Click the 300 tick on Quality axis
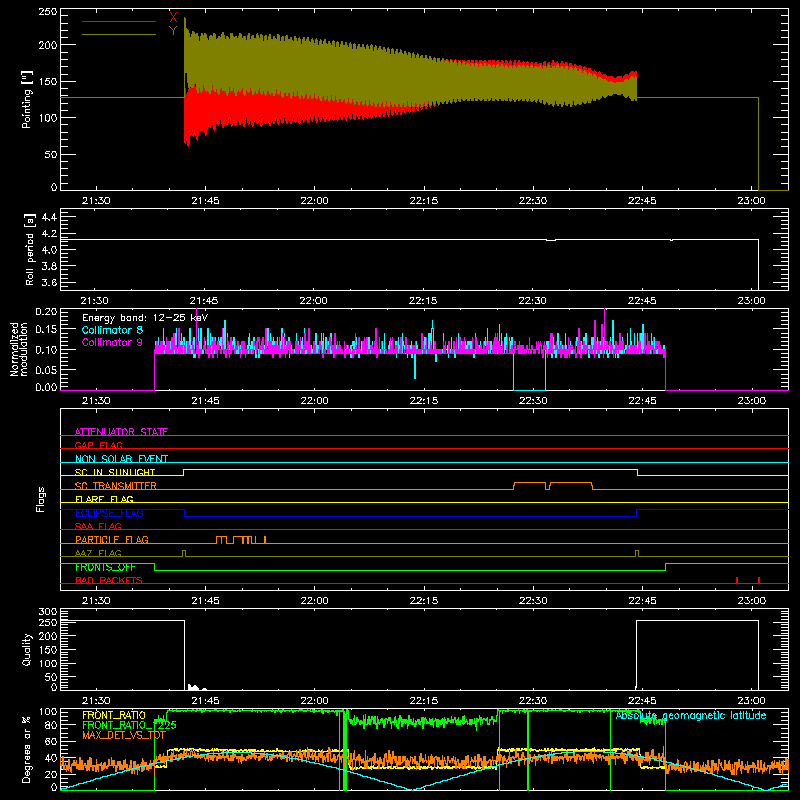Screen dimensions: 800x800 coord(48,612)
